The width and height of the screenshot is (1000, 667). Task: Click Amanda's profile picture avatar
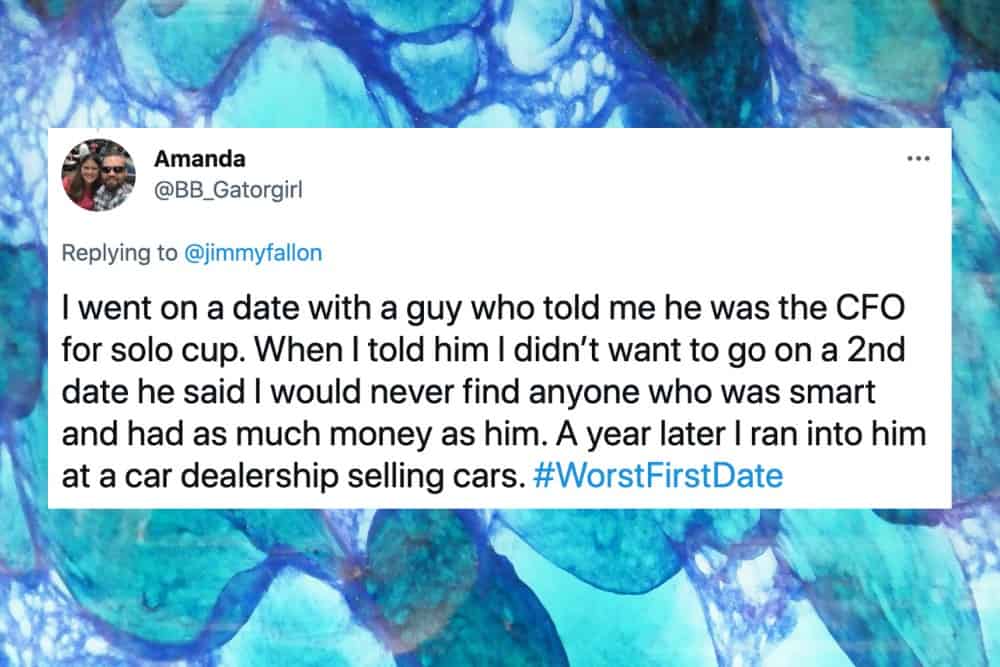98,175
